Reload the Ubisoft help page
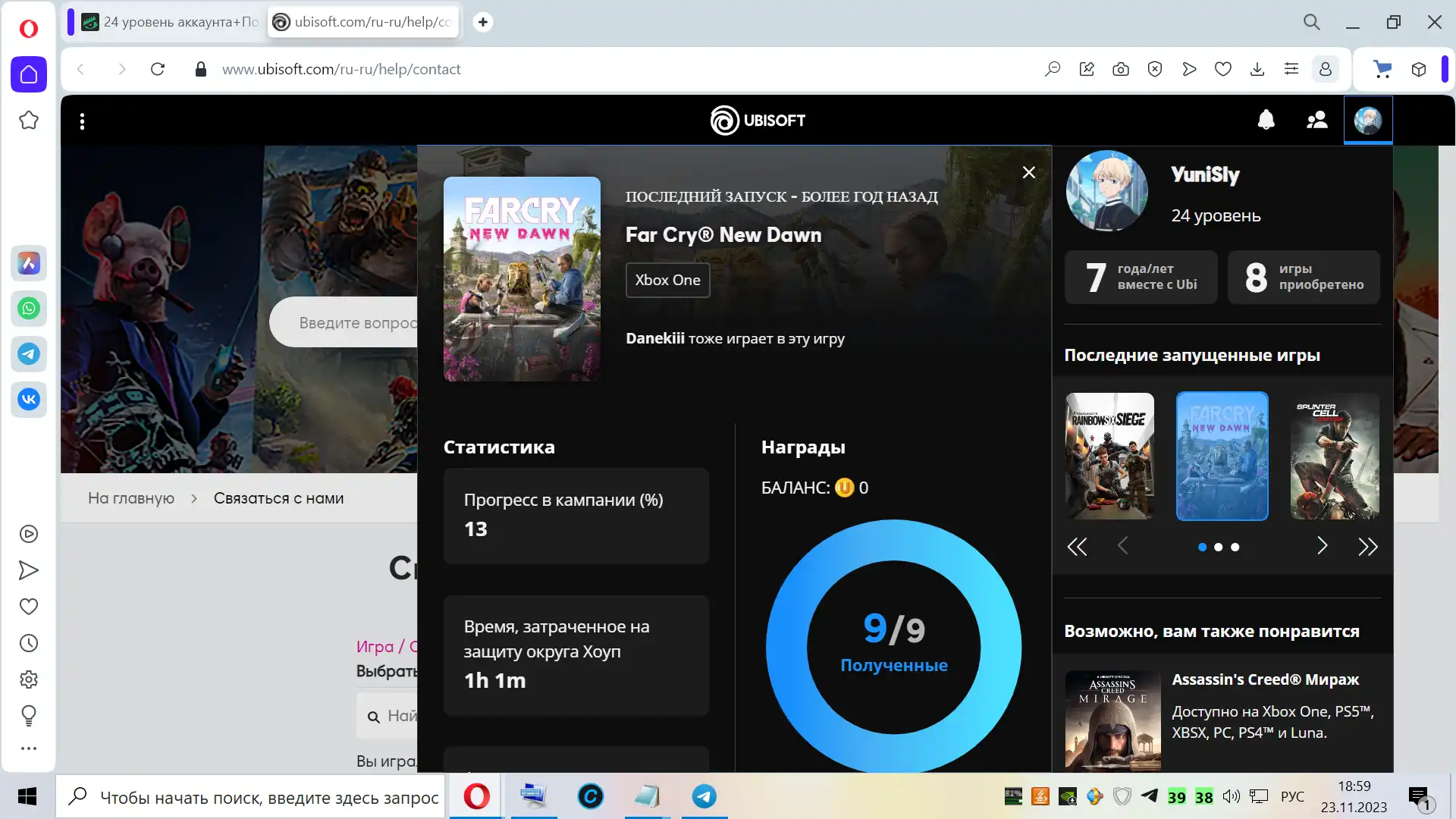This screenshot has width=1456, height=819. point(158,69)
